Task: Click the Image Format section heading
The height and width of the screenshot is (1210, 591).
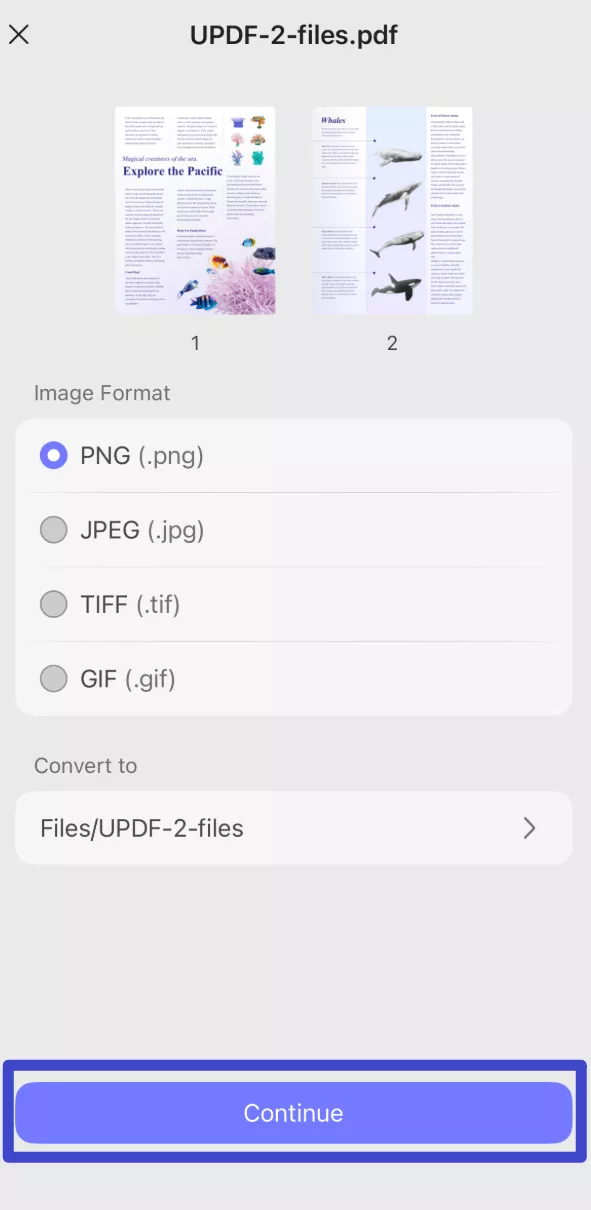Action: tap(101, 393)
